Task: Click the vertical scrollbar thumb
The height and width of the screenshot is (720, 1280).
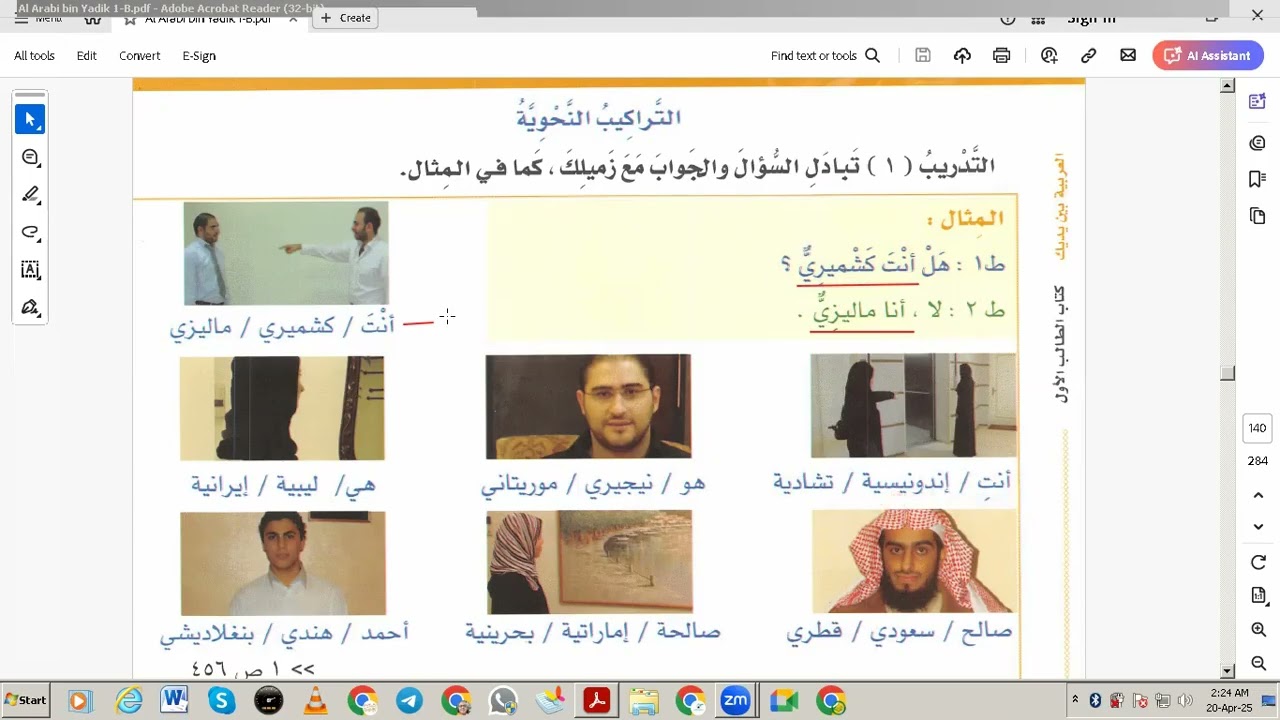Action: pos(1228,374)
